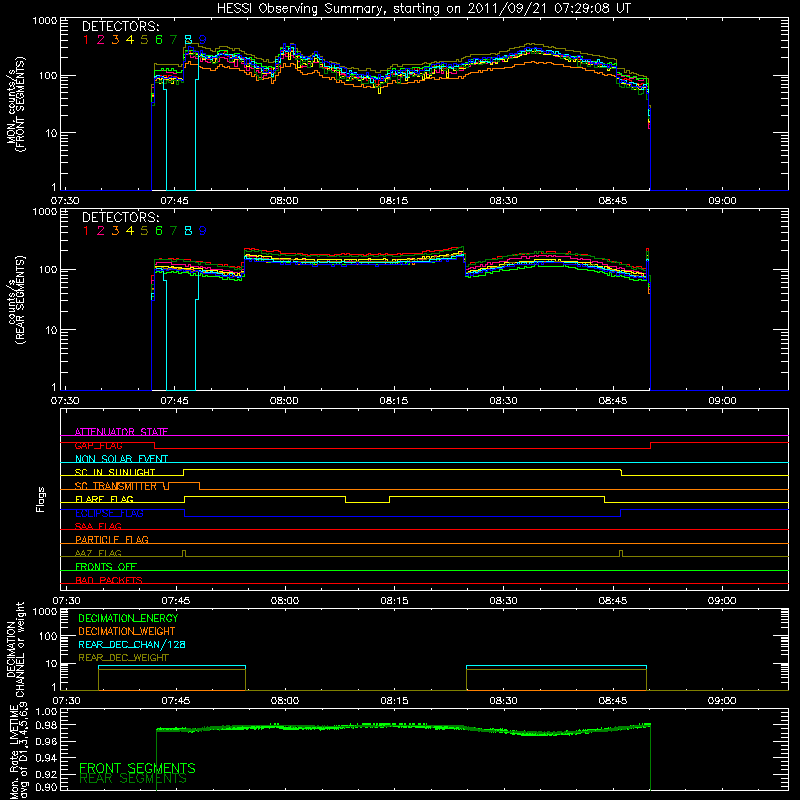The image size is (800, 800).
Task: Select the 10 y-axis value on rear segments plot
Action: 51,330
